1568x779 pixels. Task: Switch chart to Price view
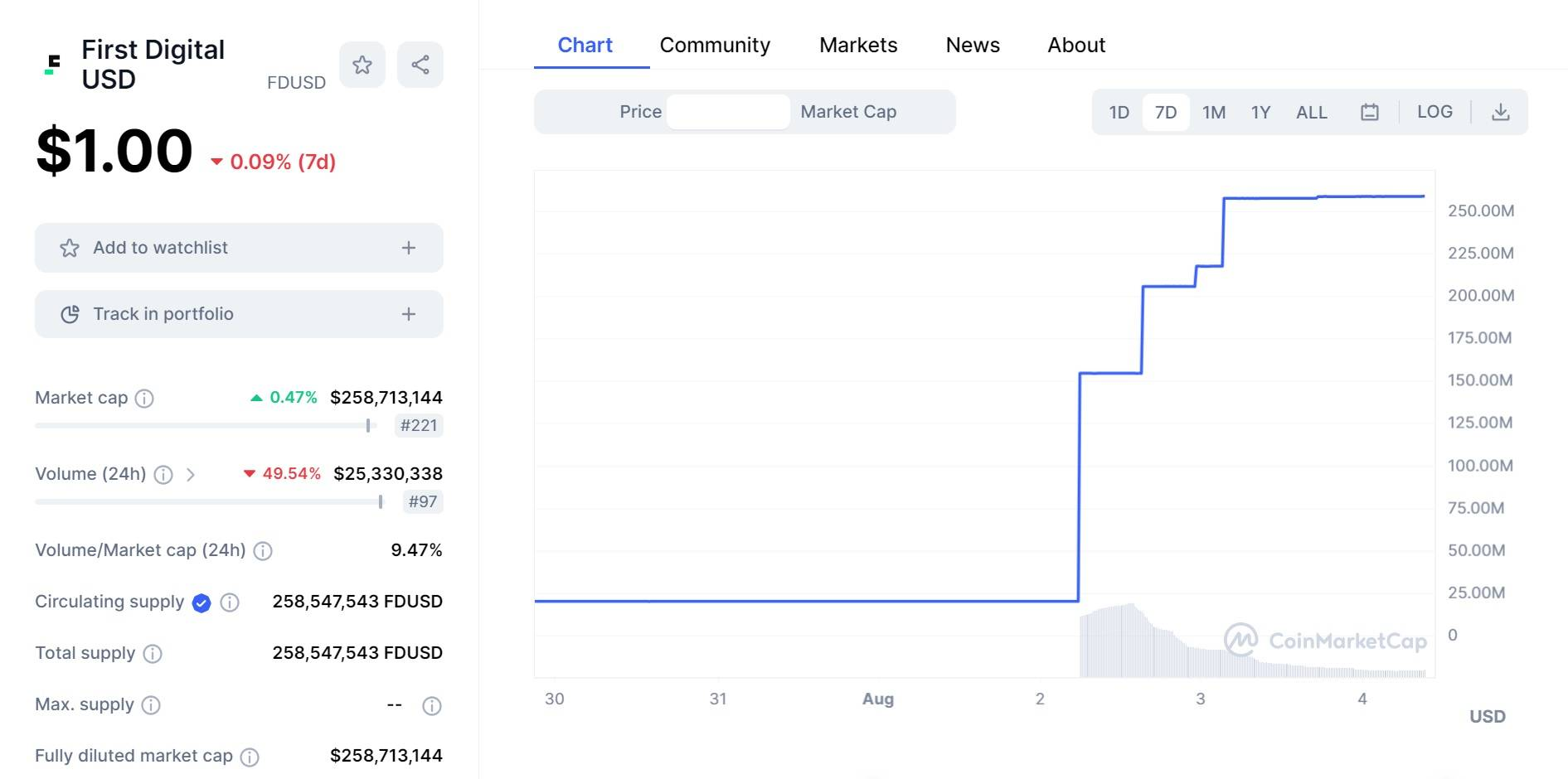tap(640, 112)
